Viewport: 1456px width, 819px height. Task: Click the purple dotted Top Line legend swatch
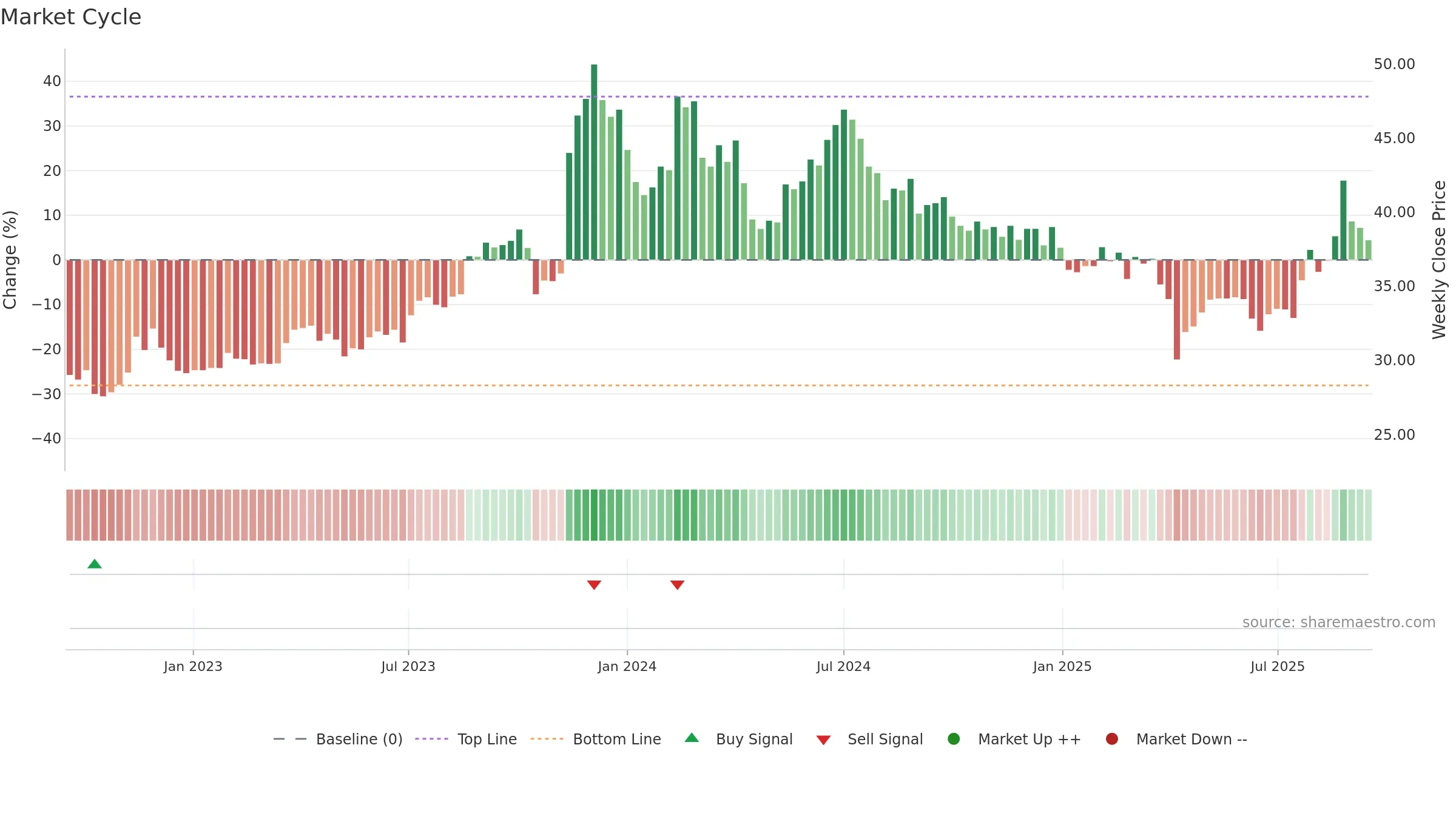click(x=431, y=739)
